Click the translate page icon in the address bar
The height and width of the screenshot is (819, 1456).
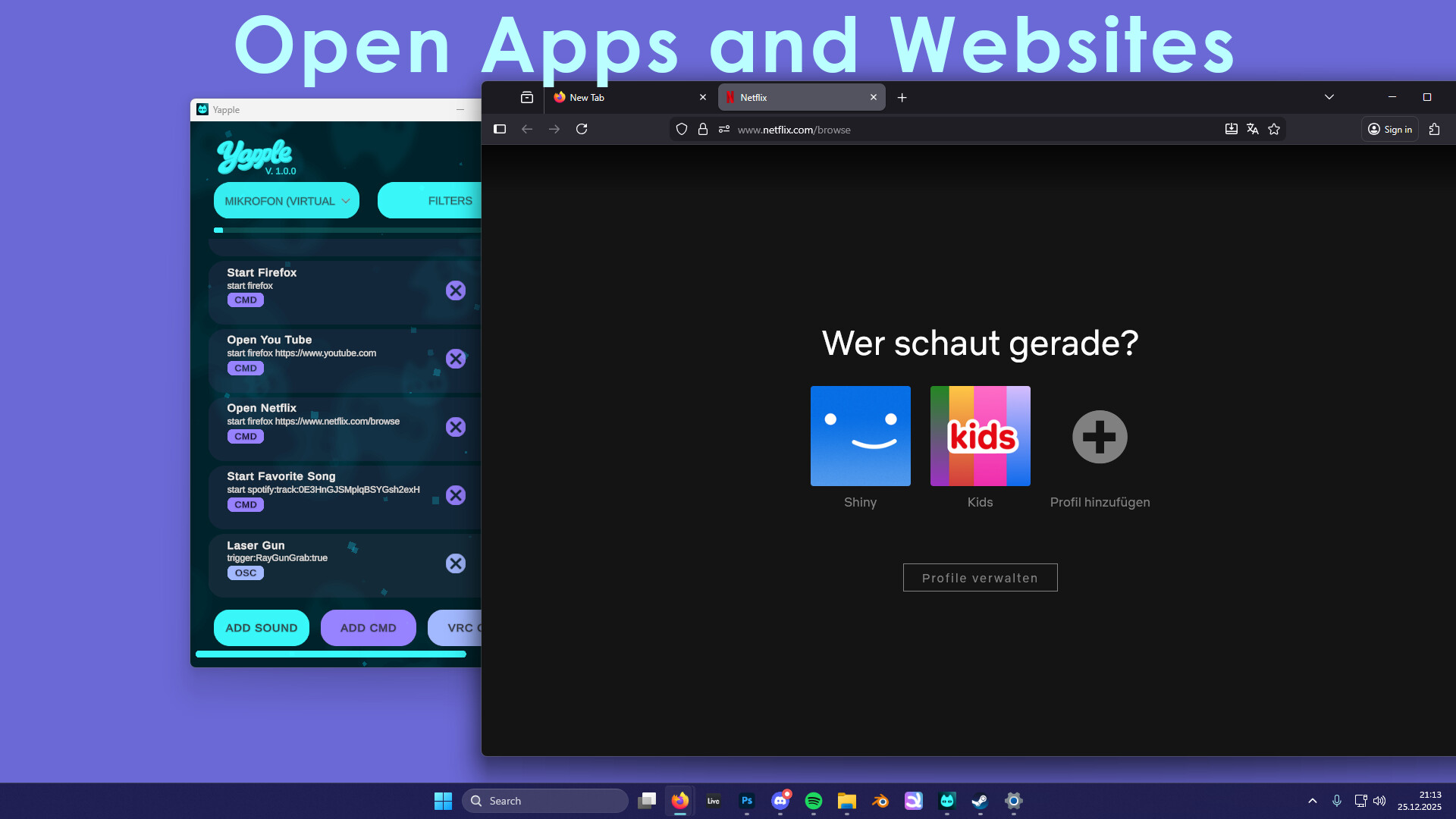[1253, 129]
